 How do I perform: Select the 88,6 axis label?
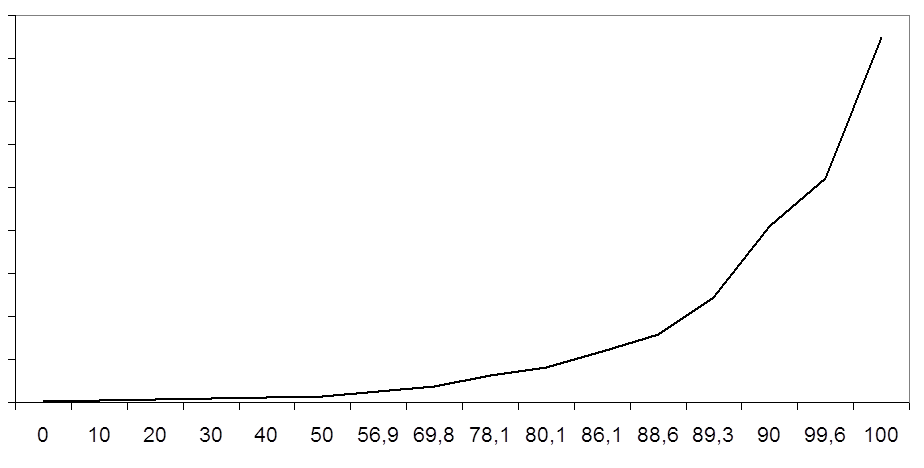click(657, 435)
